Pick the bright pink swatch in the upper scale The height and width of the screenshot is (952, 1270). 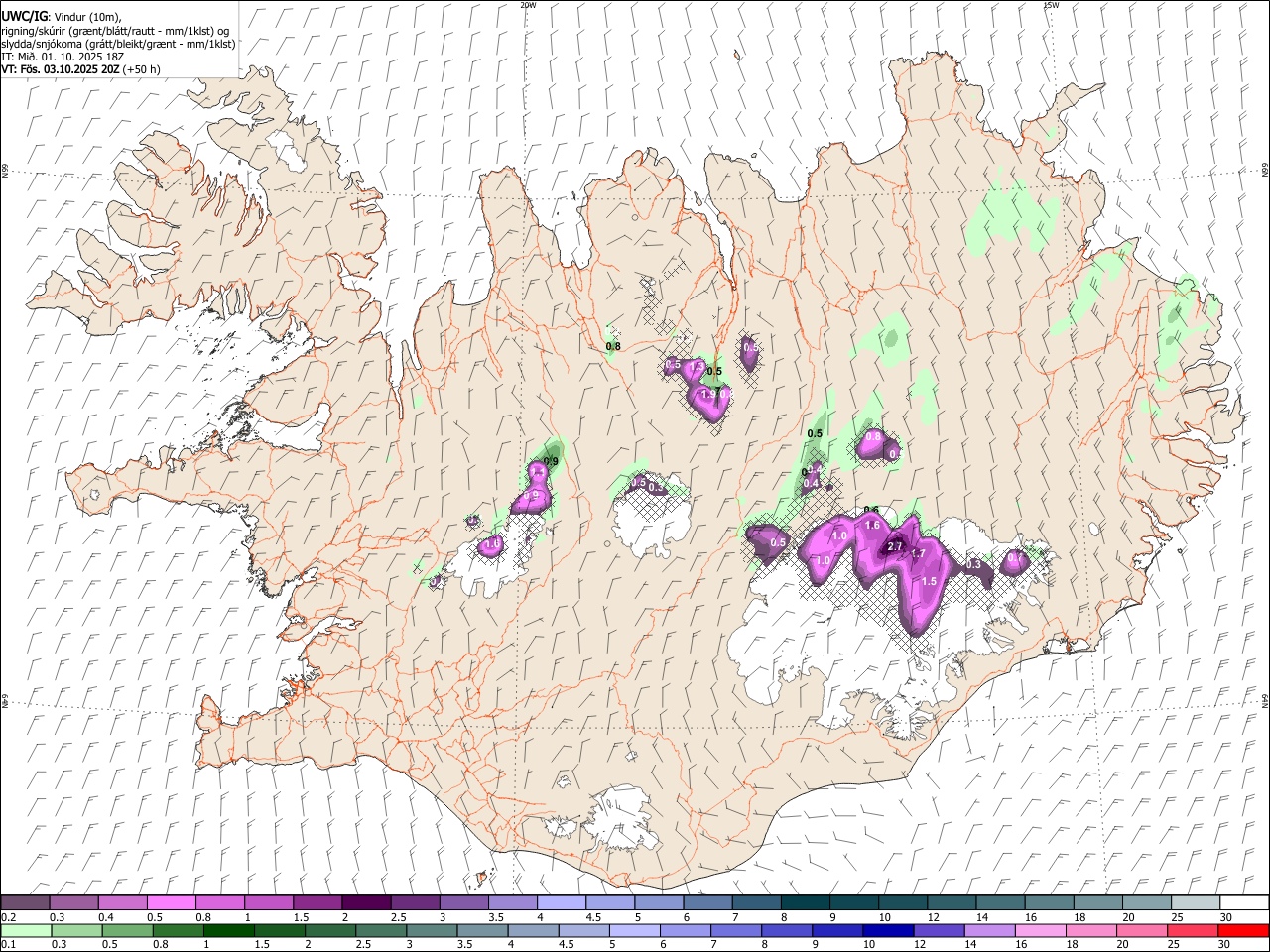pyautogui.click(x=171, y=903)
